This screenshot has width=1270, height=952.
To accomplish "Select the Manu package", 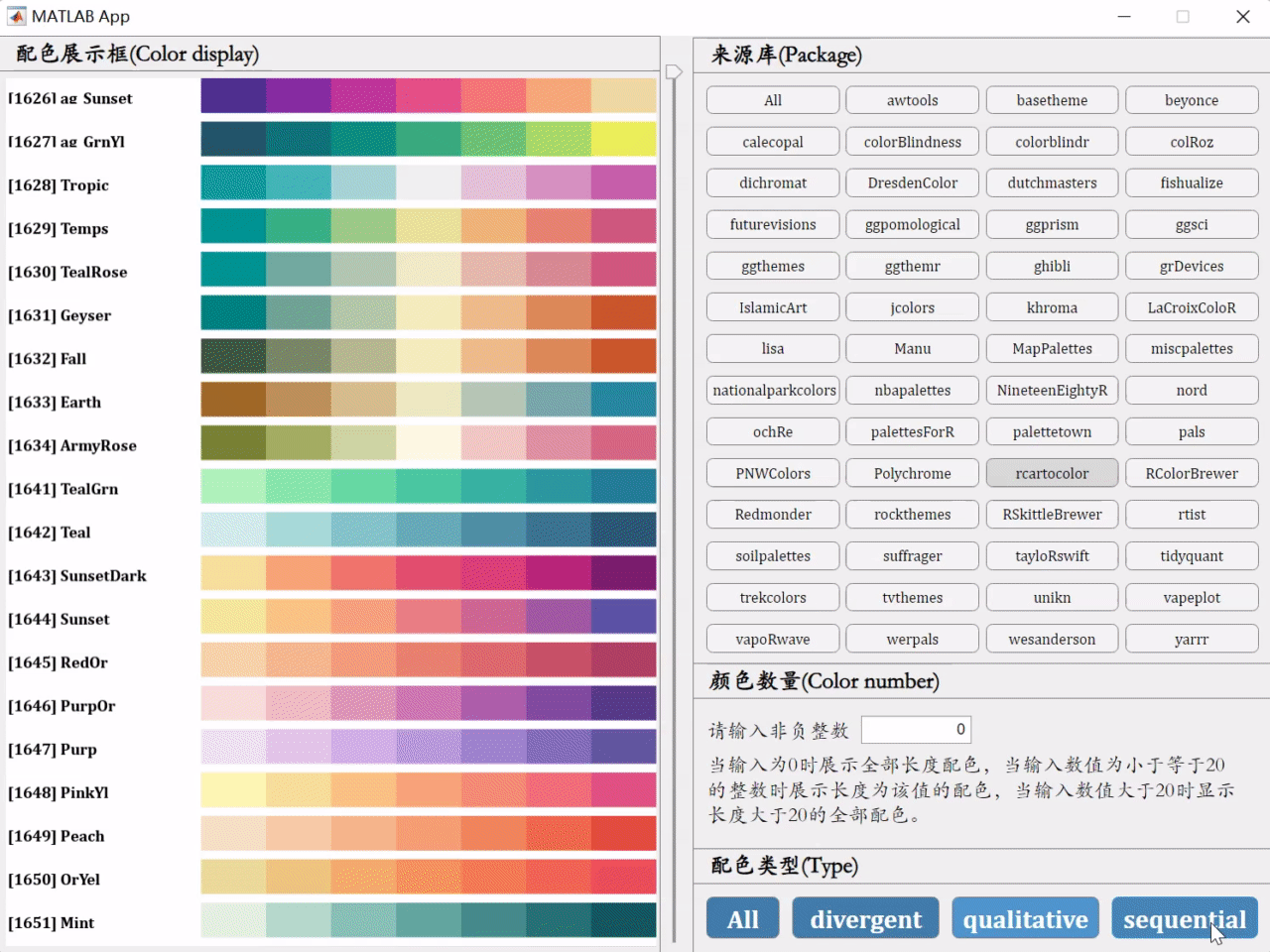I will [913, 349].
